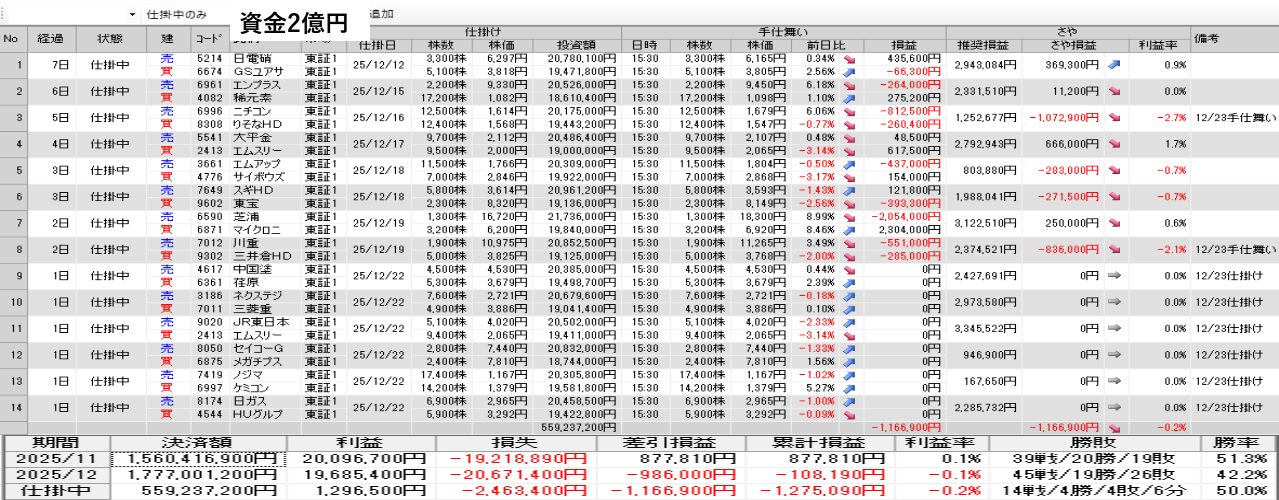Screen dimensions: 1279x500
Task: Click the 利益率 column header
Action: (1158, 45)
